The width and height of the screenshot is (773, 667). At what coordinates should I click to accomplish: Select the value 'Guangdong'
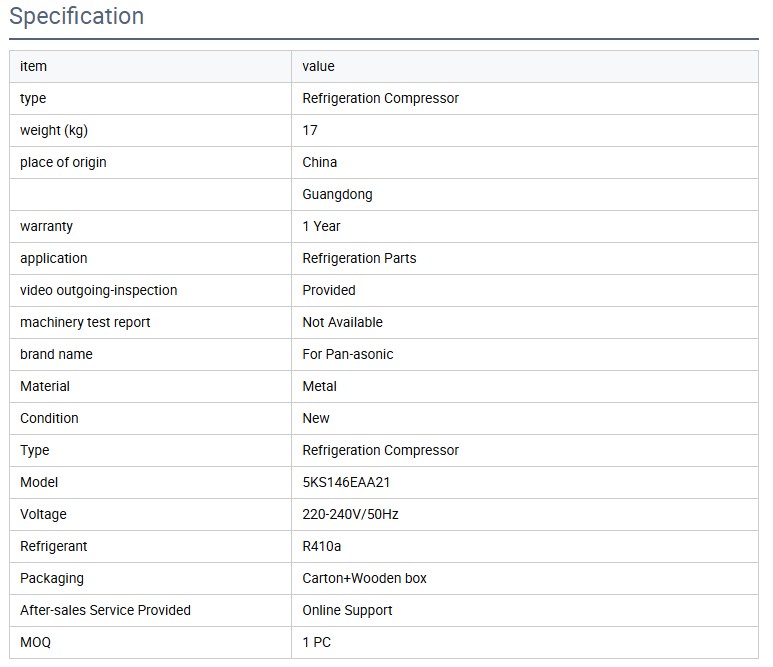tap(337, 194)
